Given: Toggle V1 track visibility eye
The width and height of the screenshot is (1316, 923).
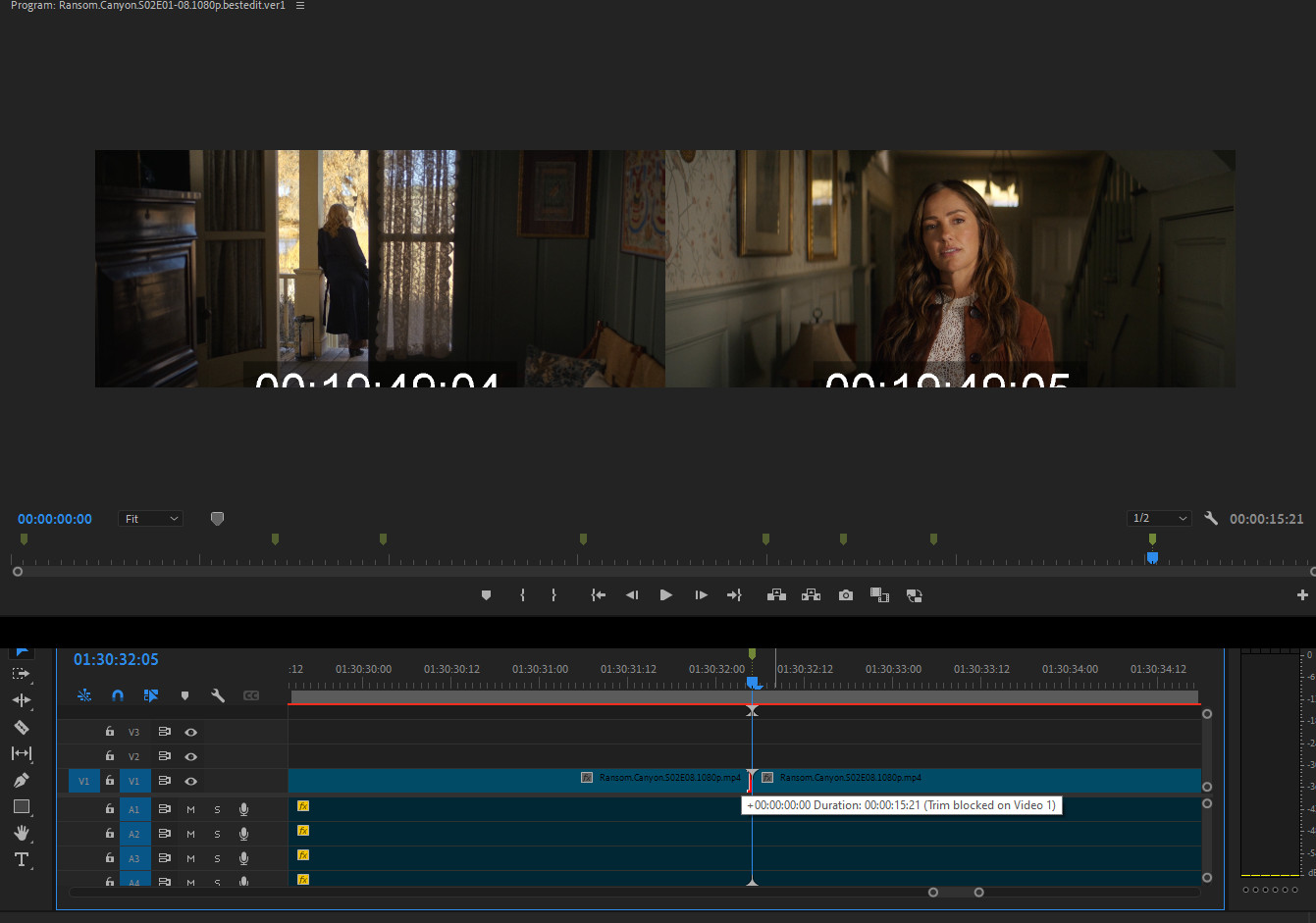Looking at the screenshot, I should click(190, 781).
